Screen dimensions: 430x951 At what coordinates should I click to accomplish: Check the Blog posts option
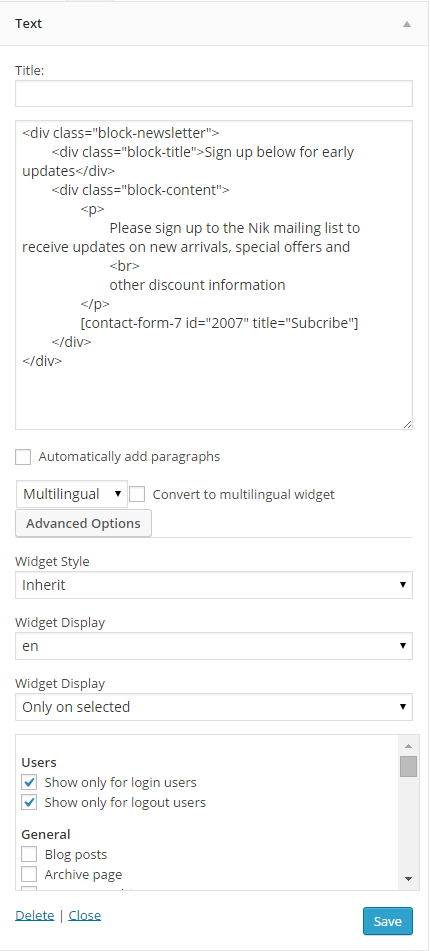(x=29, y=854)
